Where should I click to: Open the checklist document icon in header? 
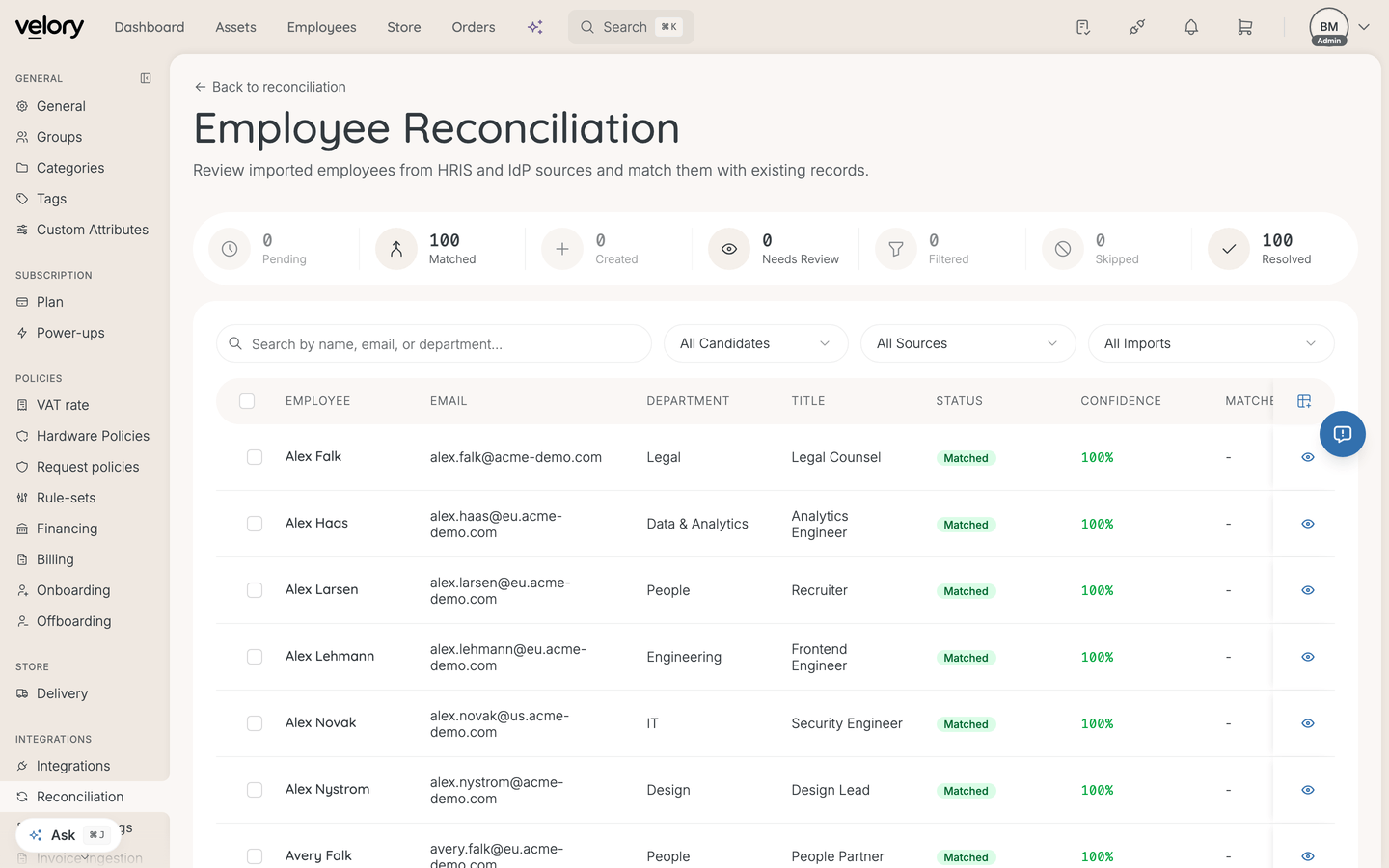coord(1083,27)
